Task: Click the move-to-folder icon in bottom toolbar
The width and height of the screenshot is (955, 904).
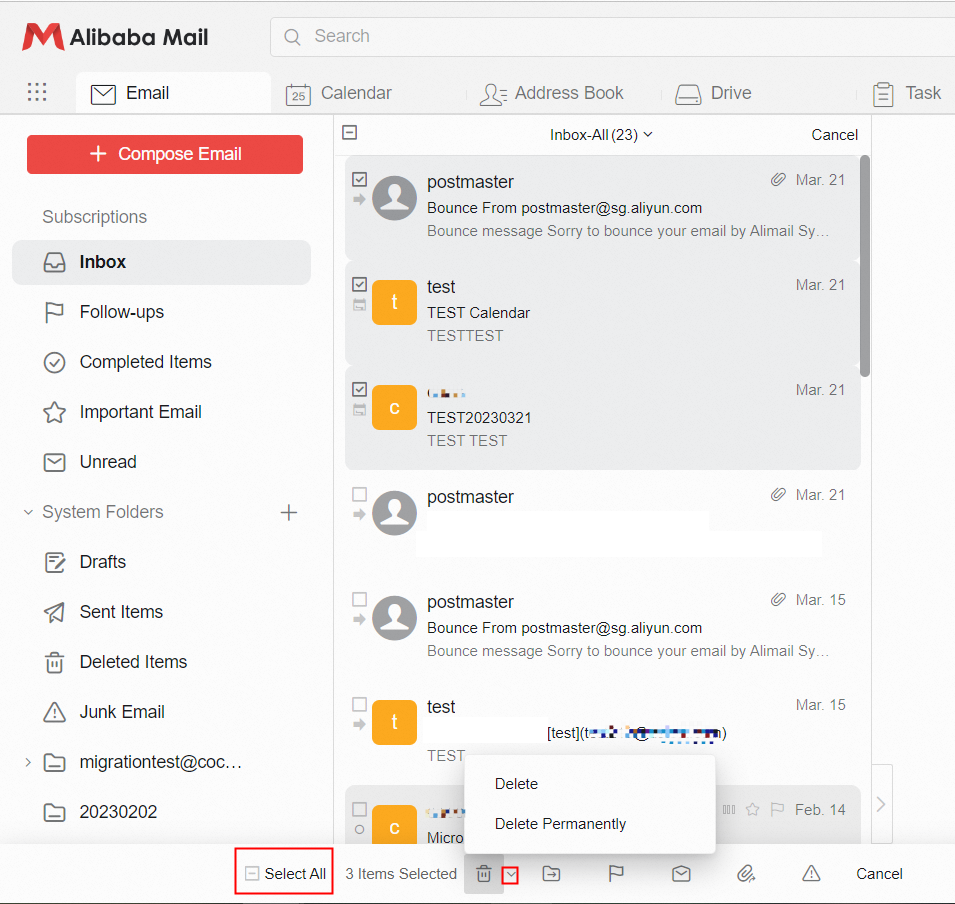Action: 551,874
